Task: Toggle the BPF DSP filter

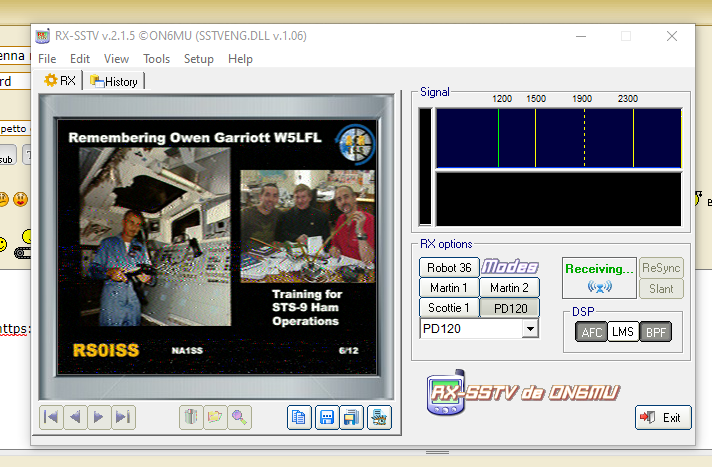Action: 656,332
